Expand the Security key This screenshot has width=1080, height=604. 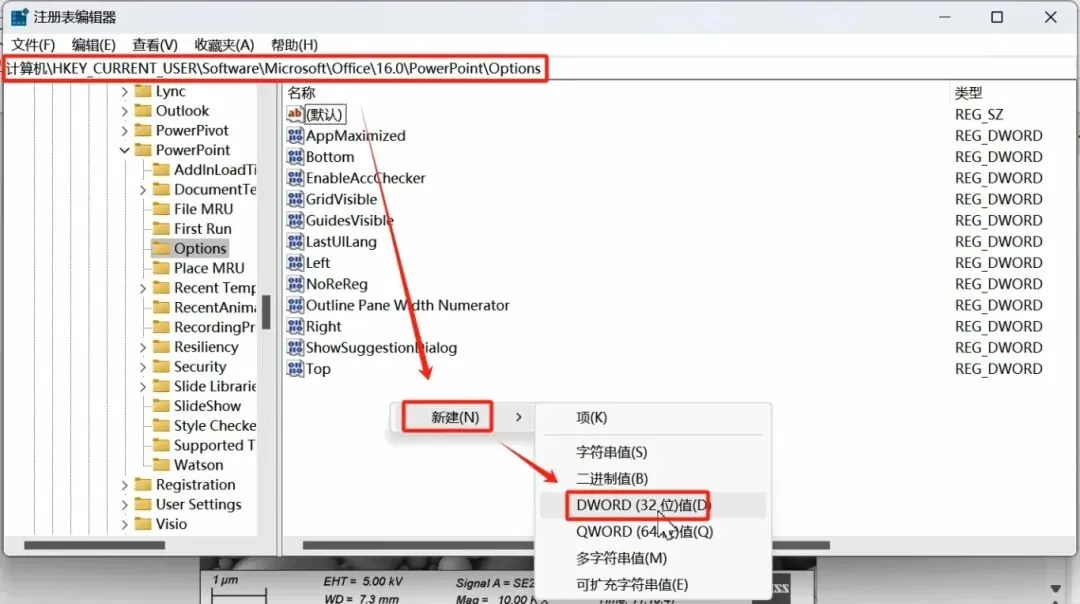(x=143, y=367)
